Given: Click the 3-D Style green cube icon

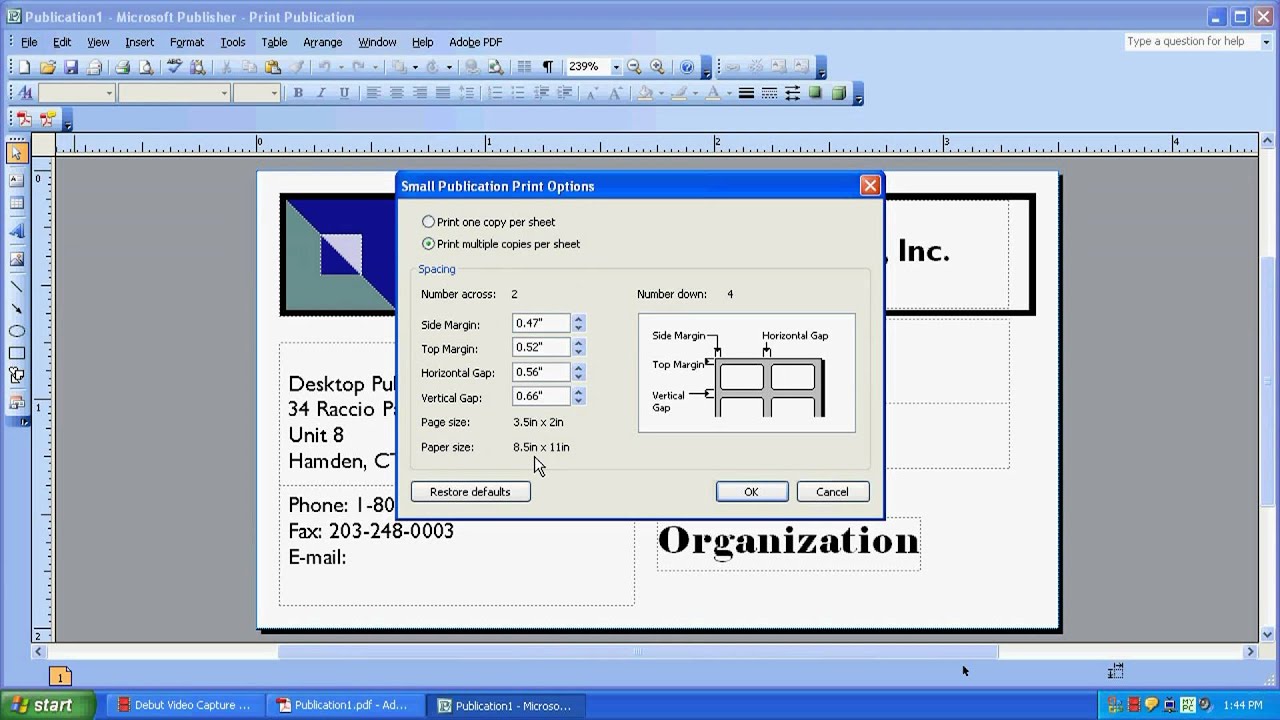Looking at the screenshot, I should pyautogui.click(x=839, y=93).
